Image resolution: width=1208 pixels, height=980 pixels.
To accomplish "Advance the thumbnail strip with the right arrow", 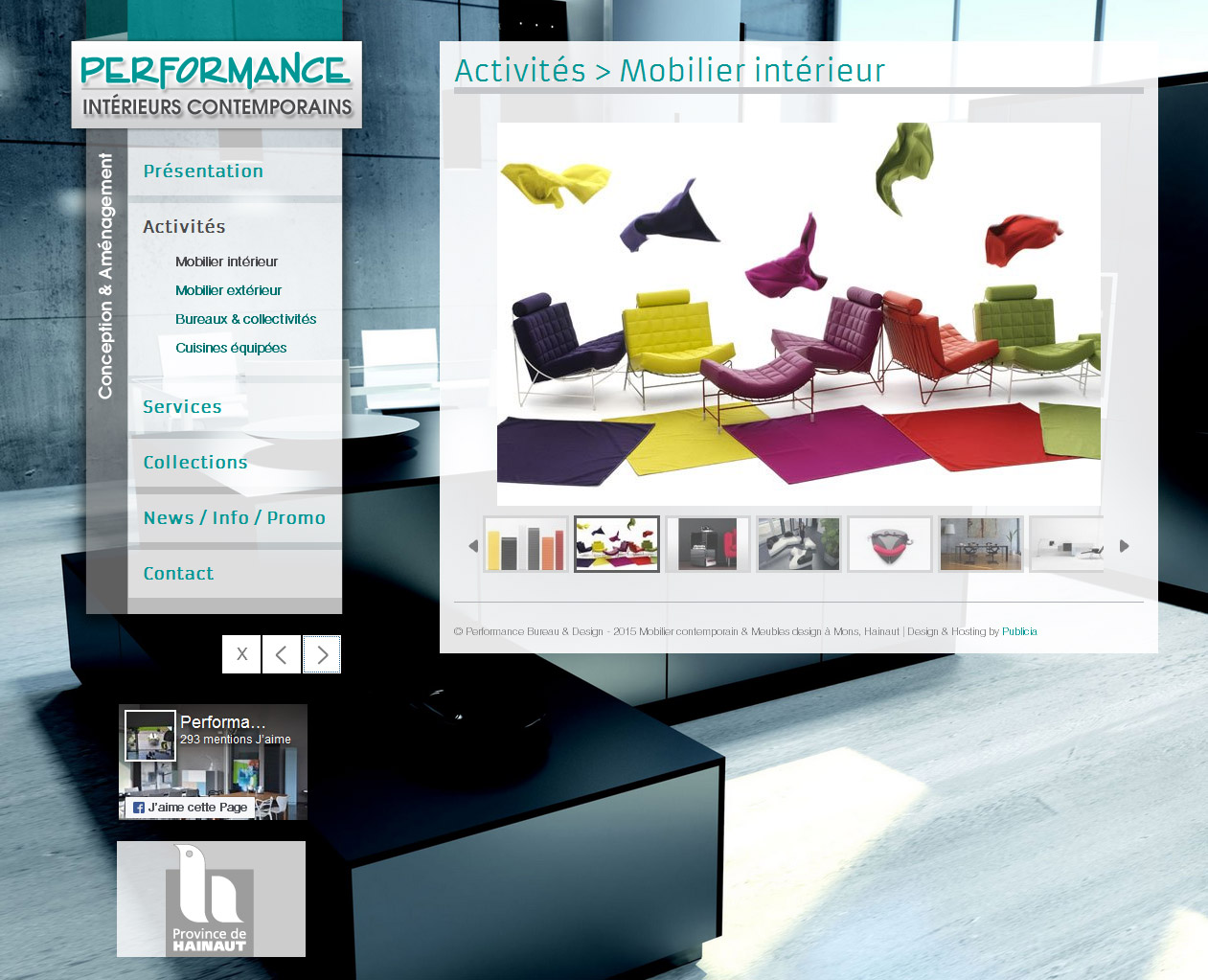I will coord(1125,546).
